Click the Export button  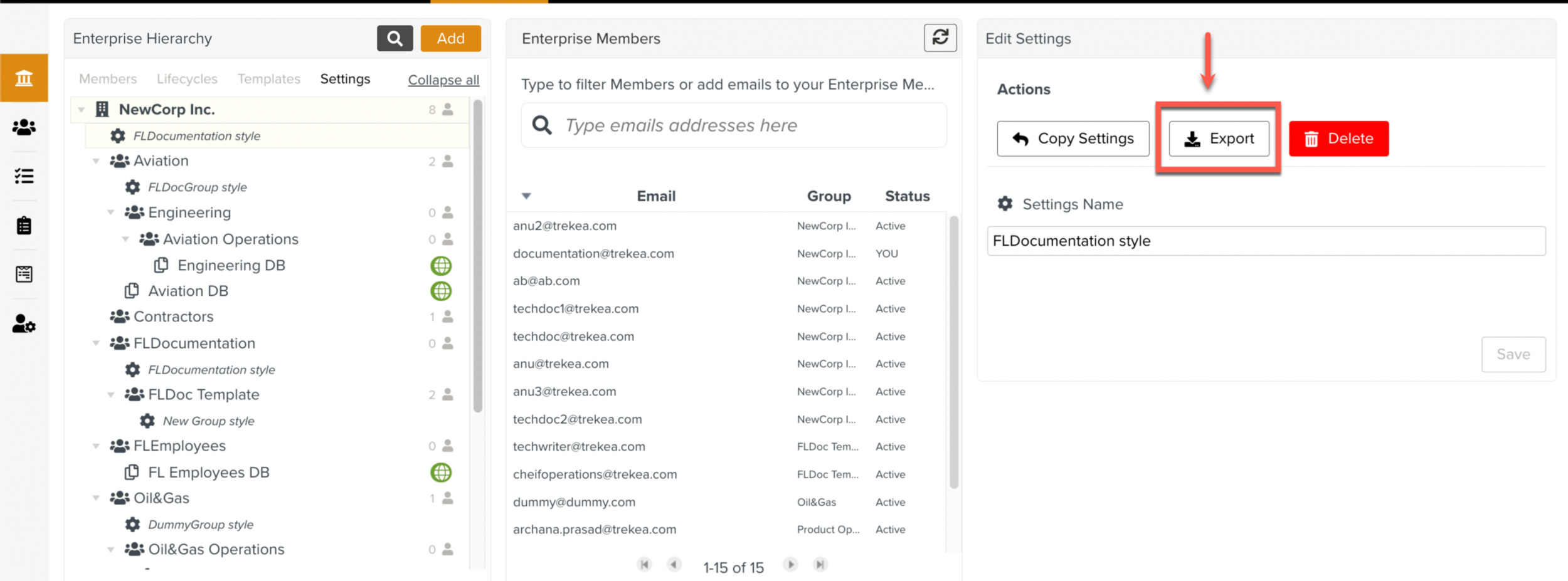(1219, 139)
